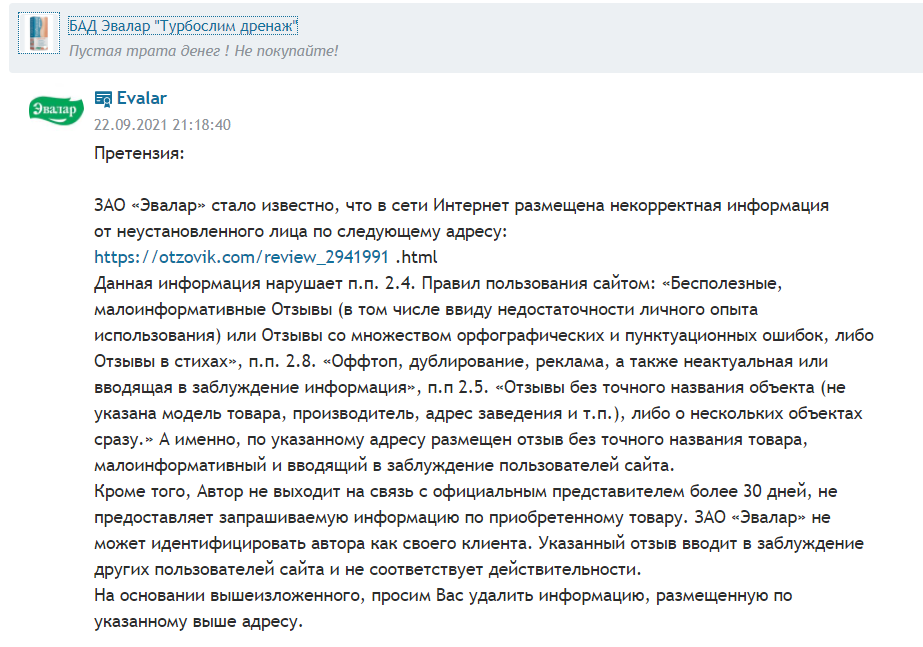Click the line starting "Данная информация нарушает п.п. 2.4."
923x647 pixels.
[x=438, y=283]
